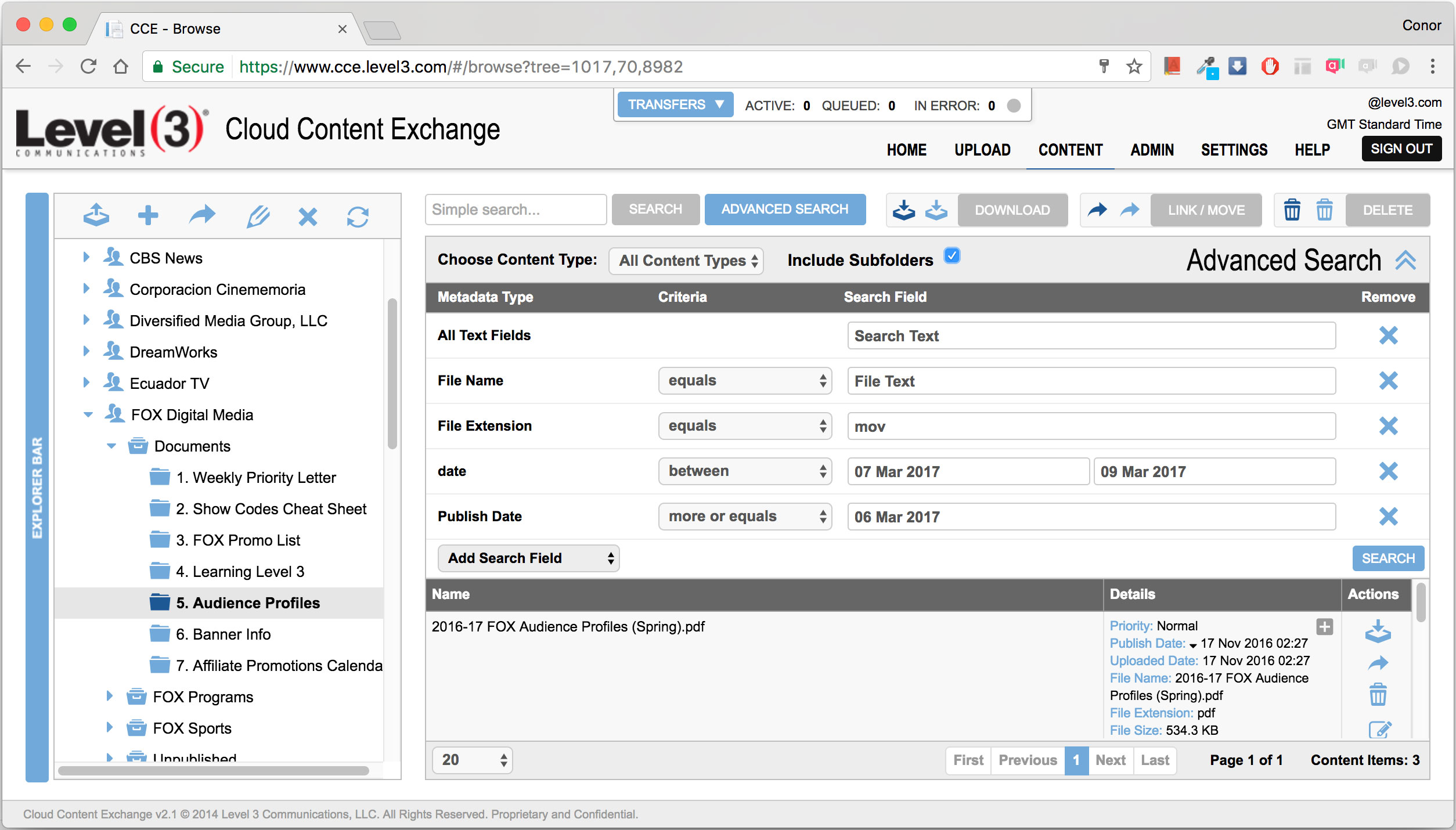This screenshot has height=830, width=1456.
Task: Click the DELETE button
Action: click(x=1387, y=210)
